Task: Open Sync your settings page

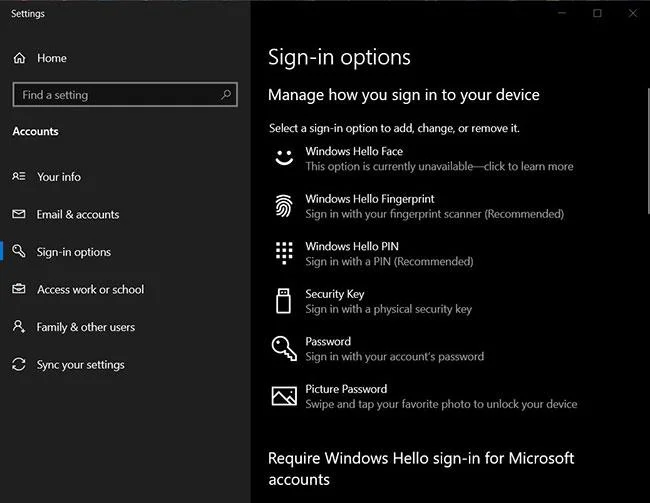Action: click(80, 364)
